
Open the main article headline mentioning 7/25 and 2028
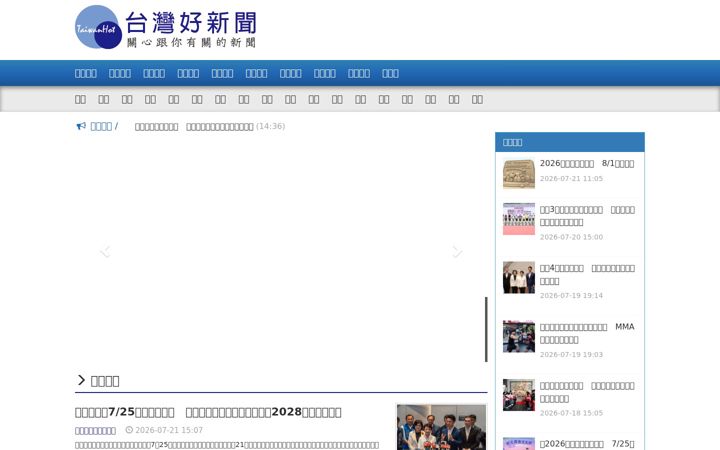(208, 412)
